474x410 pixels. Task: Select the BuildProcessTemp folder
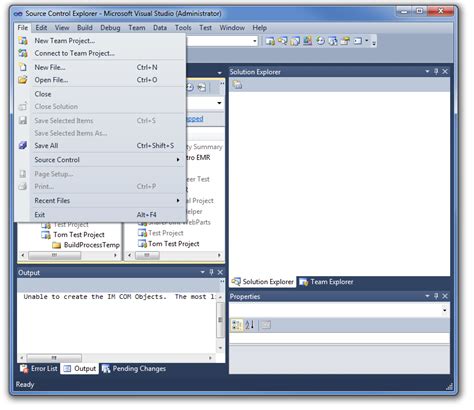pyautogui.click(x=92, y=245)
